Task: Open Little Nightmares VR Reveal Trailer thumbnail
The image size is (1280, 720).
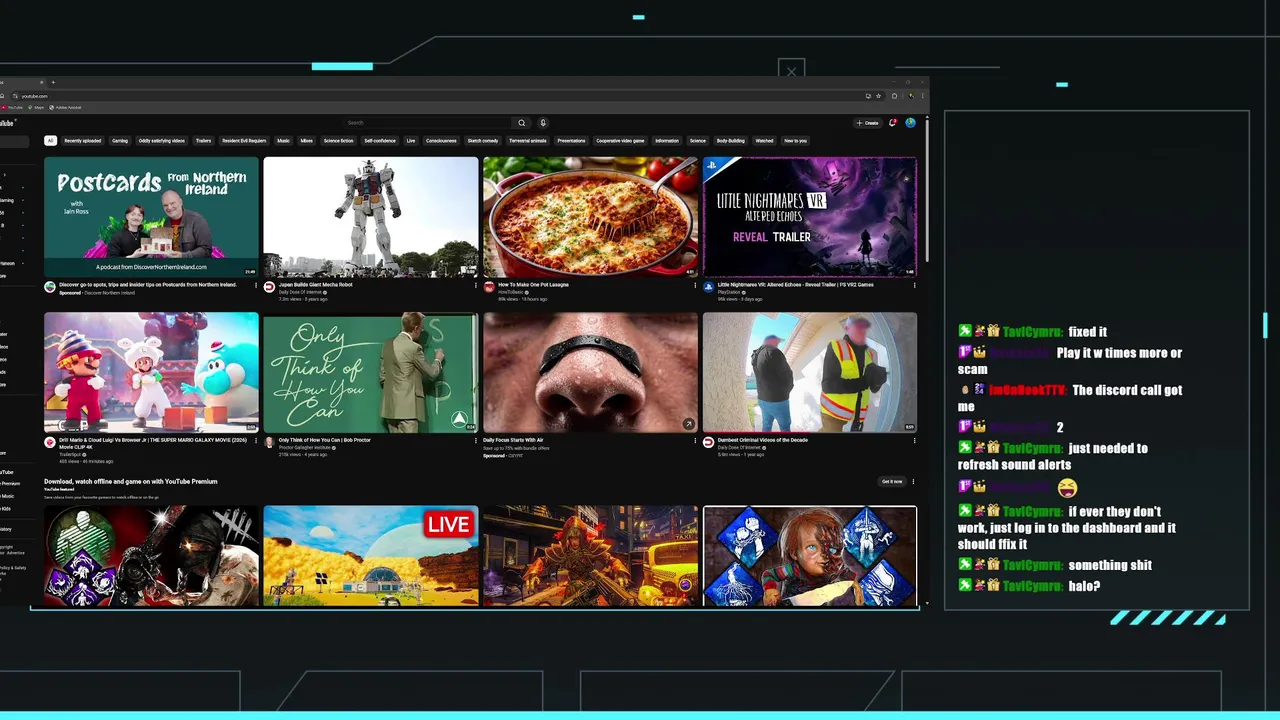Action: 810,217
